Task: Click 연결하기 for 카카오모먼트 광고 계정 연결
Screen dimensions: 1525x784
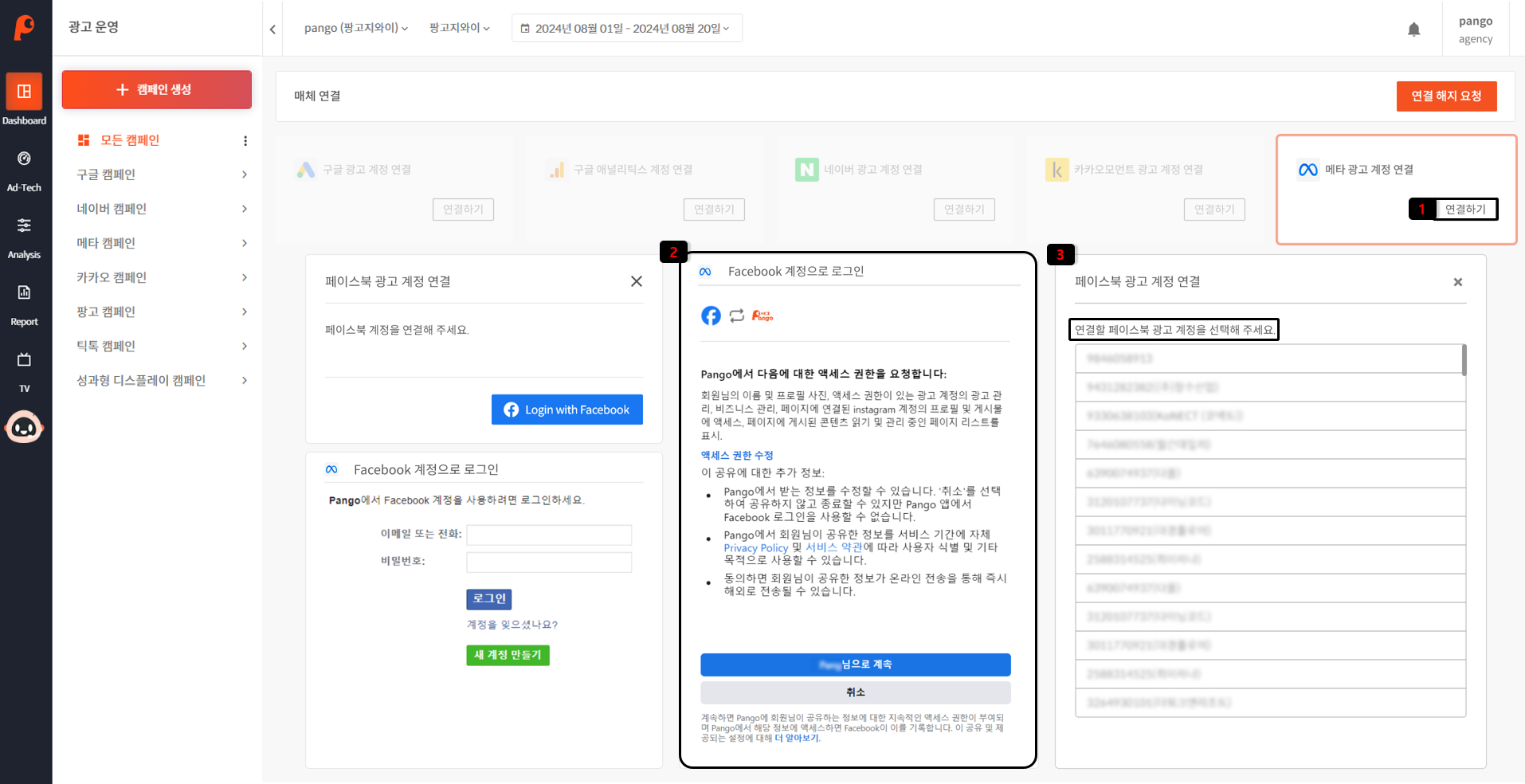Action: pyautogui.click(x=1214, y=210)
